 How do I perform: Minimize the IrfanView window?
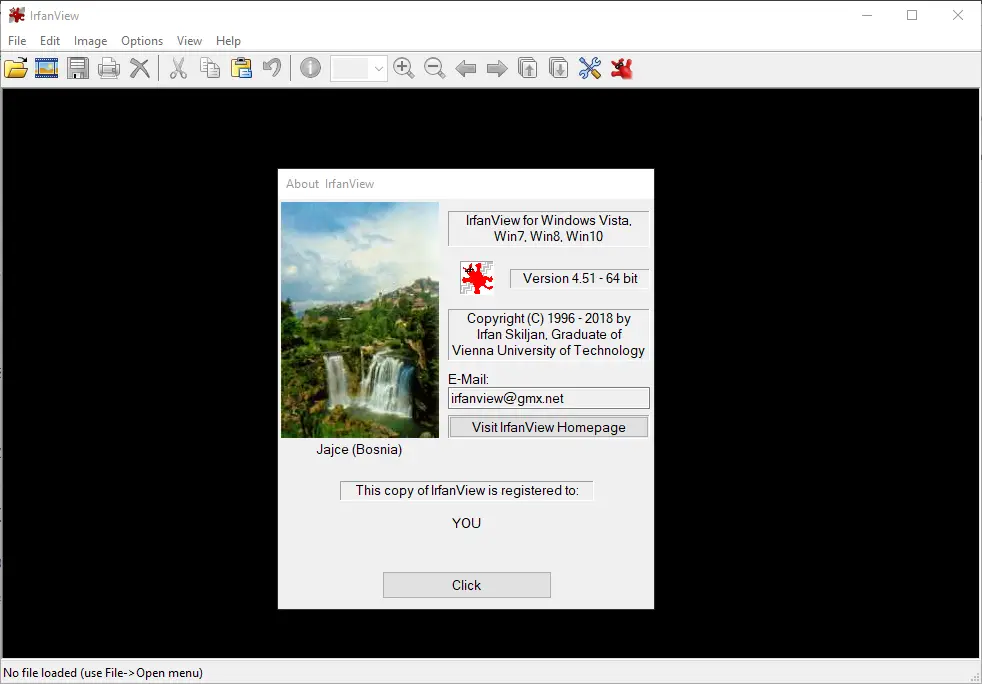[x=867, y=15]
